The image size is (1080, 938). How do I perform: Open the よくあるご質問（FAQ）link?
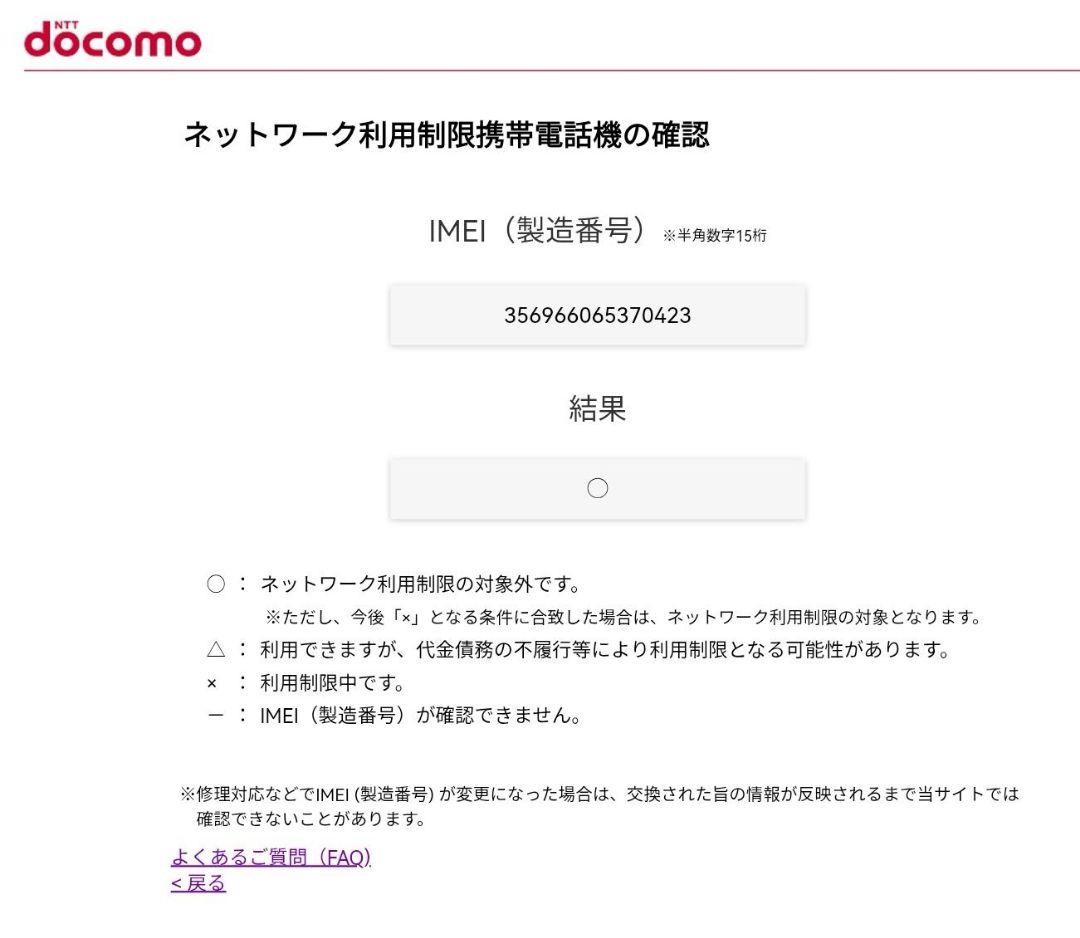[272, 858]
